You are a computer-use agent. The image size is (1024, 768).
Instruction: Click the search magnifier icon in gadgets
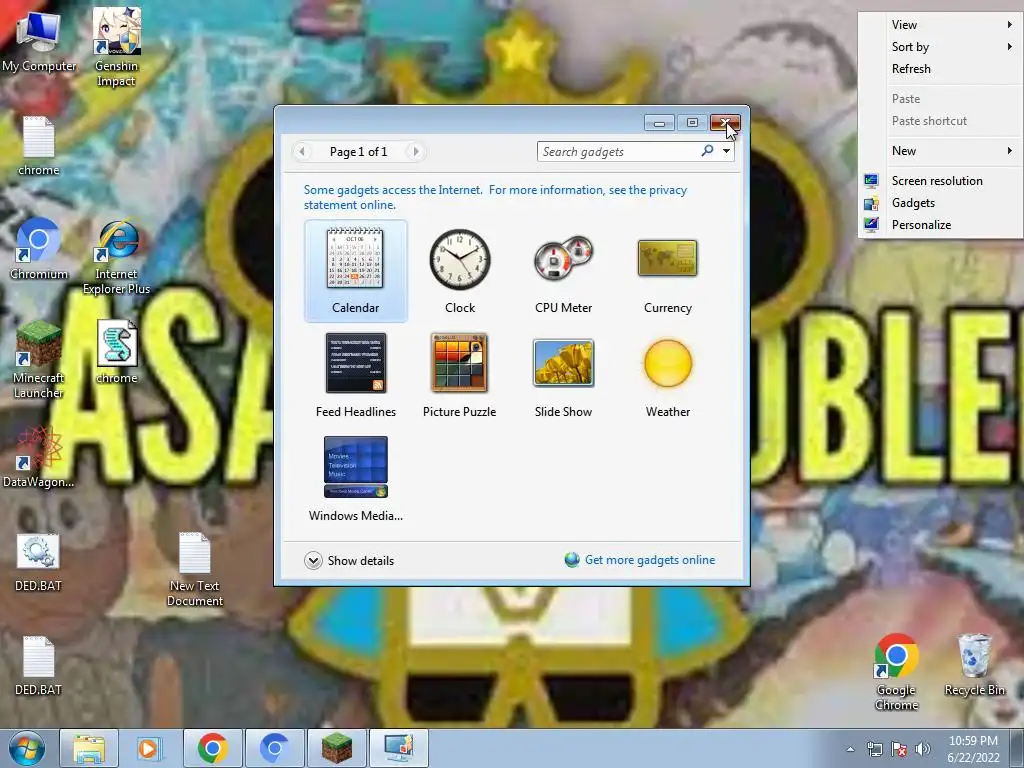point(707,151)
